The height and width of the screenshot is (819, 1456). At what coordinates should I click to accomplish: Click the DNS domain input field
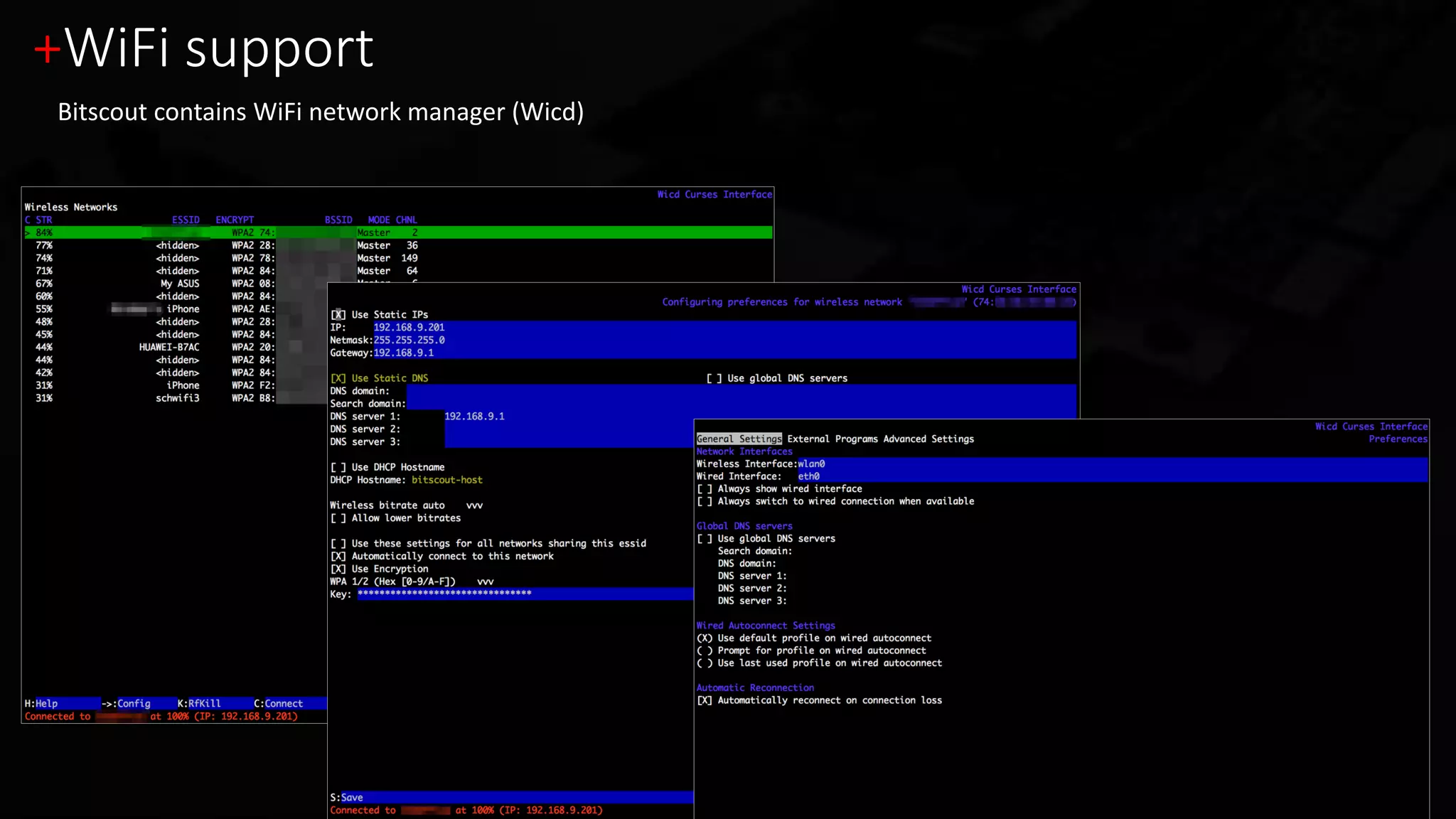coord(741,391)
